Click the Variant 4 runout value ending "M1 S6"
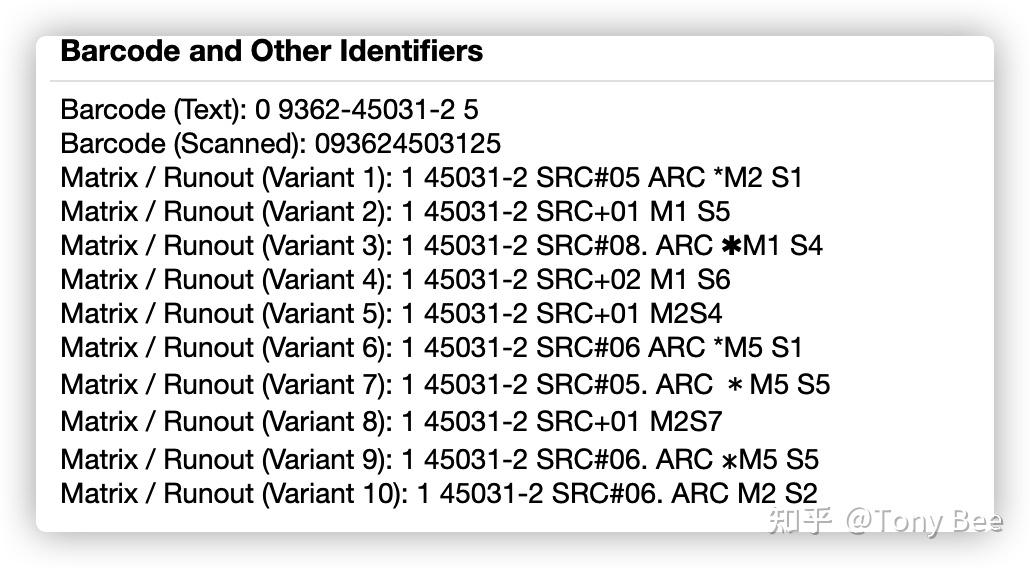Screen dimensions: 1030x568 (566, 279)
